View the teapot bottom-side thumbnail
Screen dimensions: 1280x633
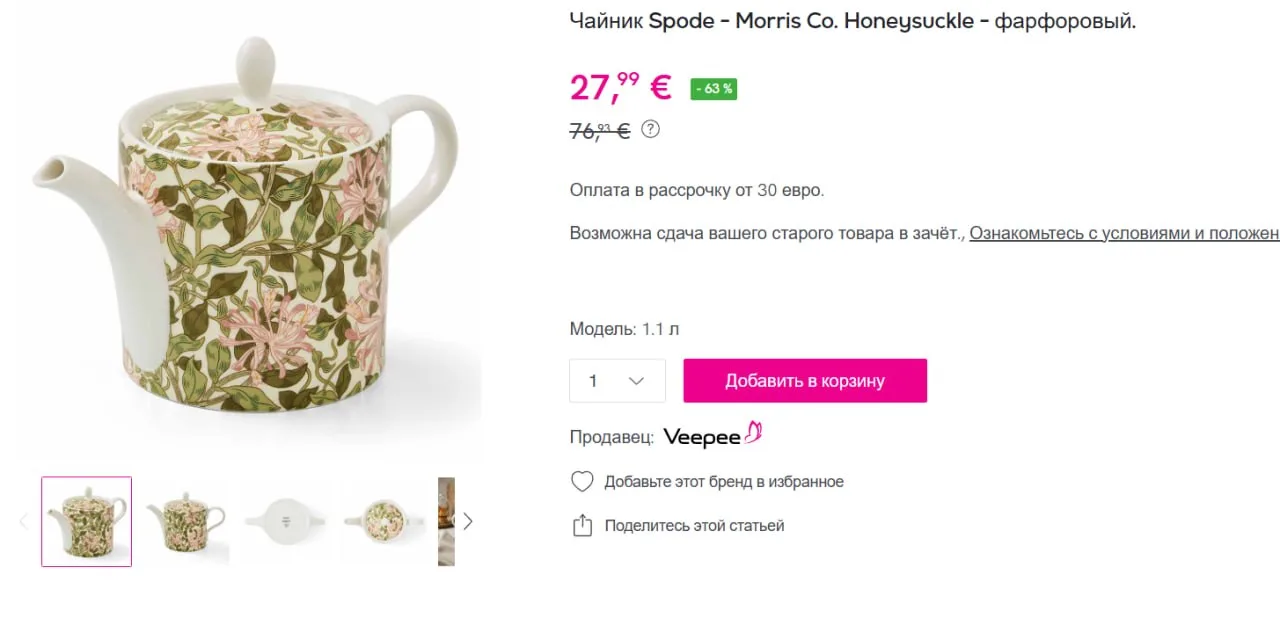pyautogui.click(x=285, y=521)
